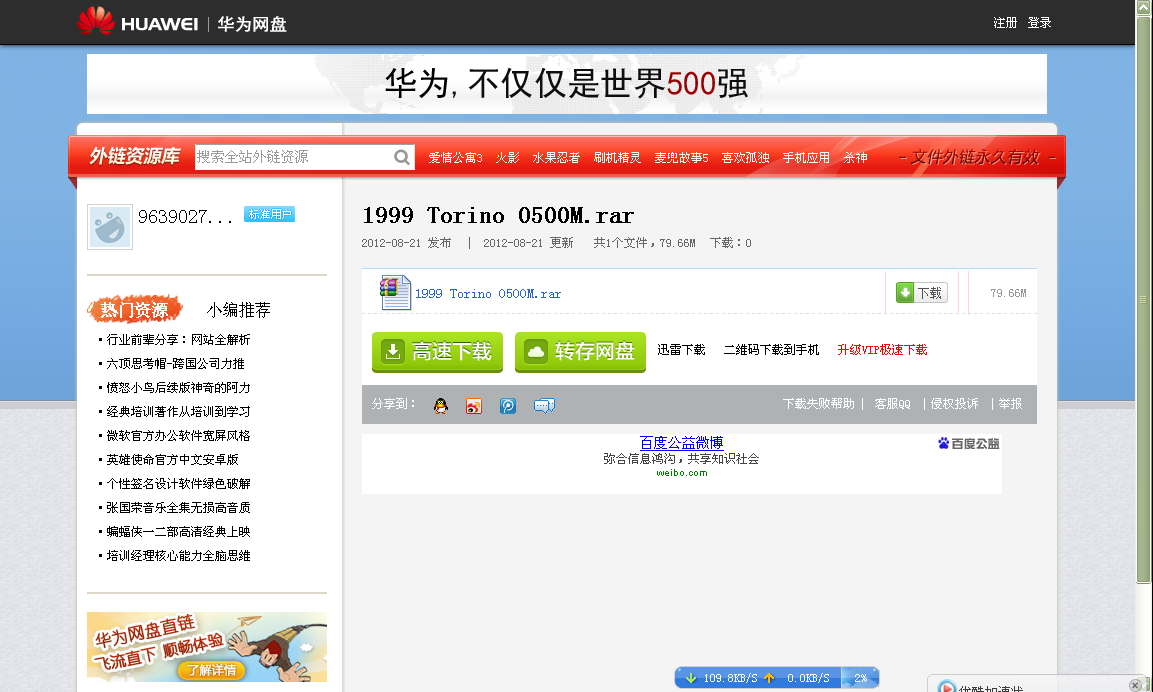Share via chat bubbles icon
The width and height of the screenshot is (1153, 692).
tap(544, 406)
